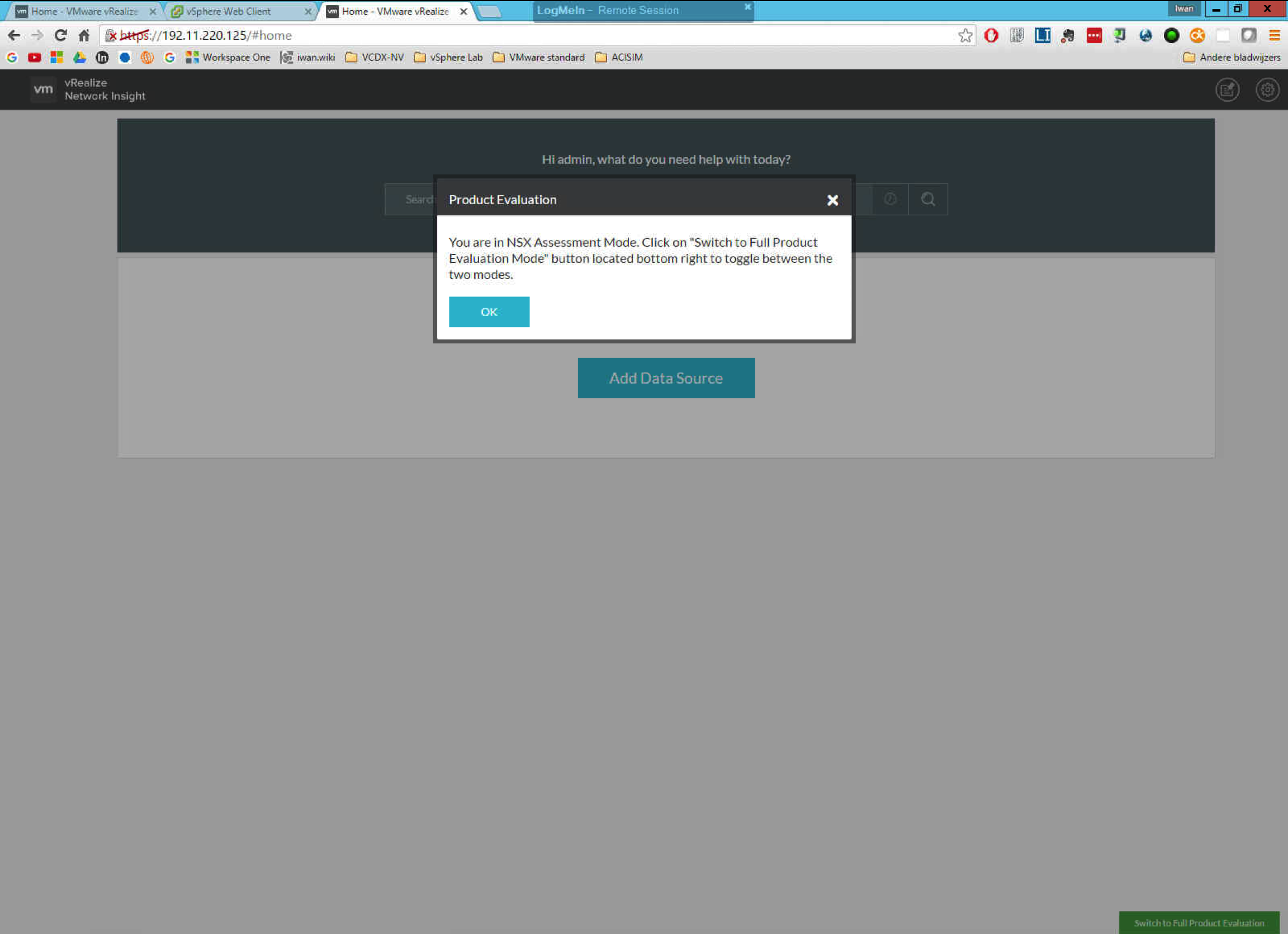
Task: Bookmark this page with the star icon
Action: (965, 36)
